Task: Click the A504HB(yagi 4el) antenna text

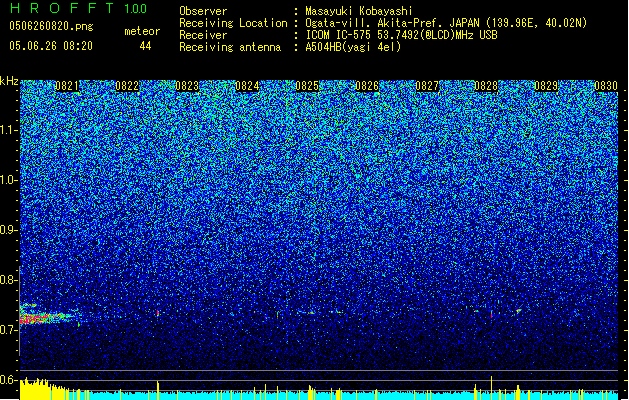Action: click(x=353, y=47)
